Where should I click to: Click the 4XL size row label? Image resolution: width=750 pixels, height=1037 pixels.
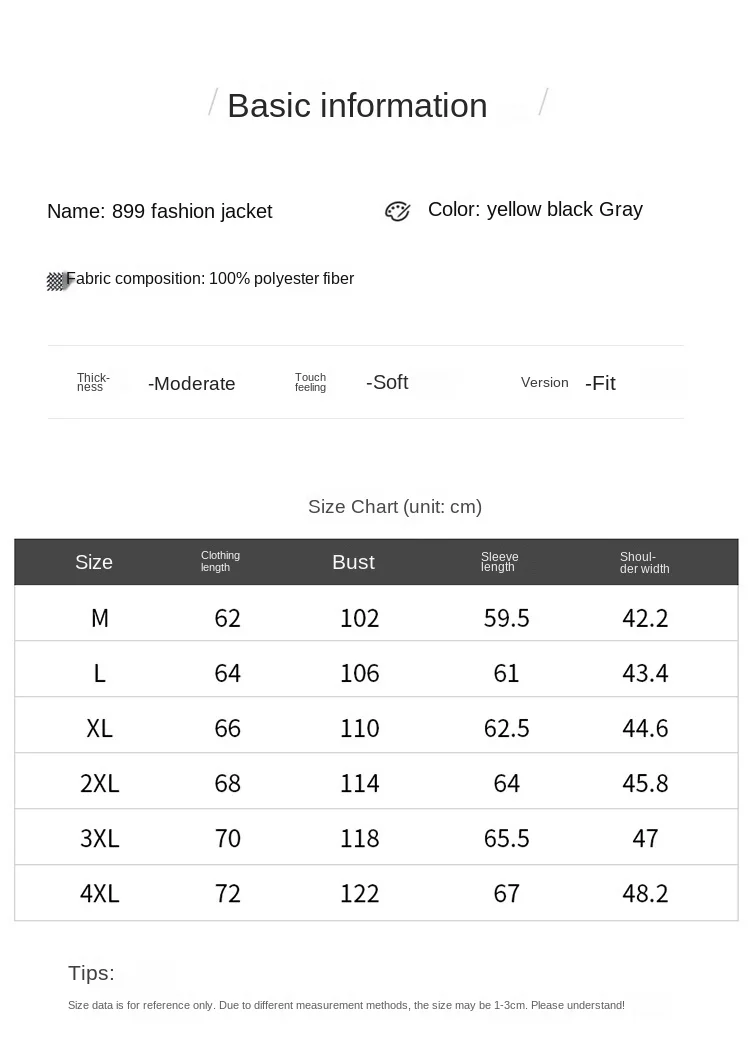(x=99, y=893)
